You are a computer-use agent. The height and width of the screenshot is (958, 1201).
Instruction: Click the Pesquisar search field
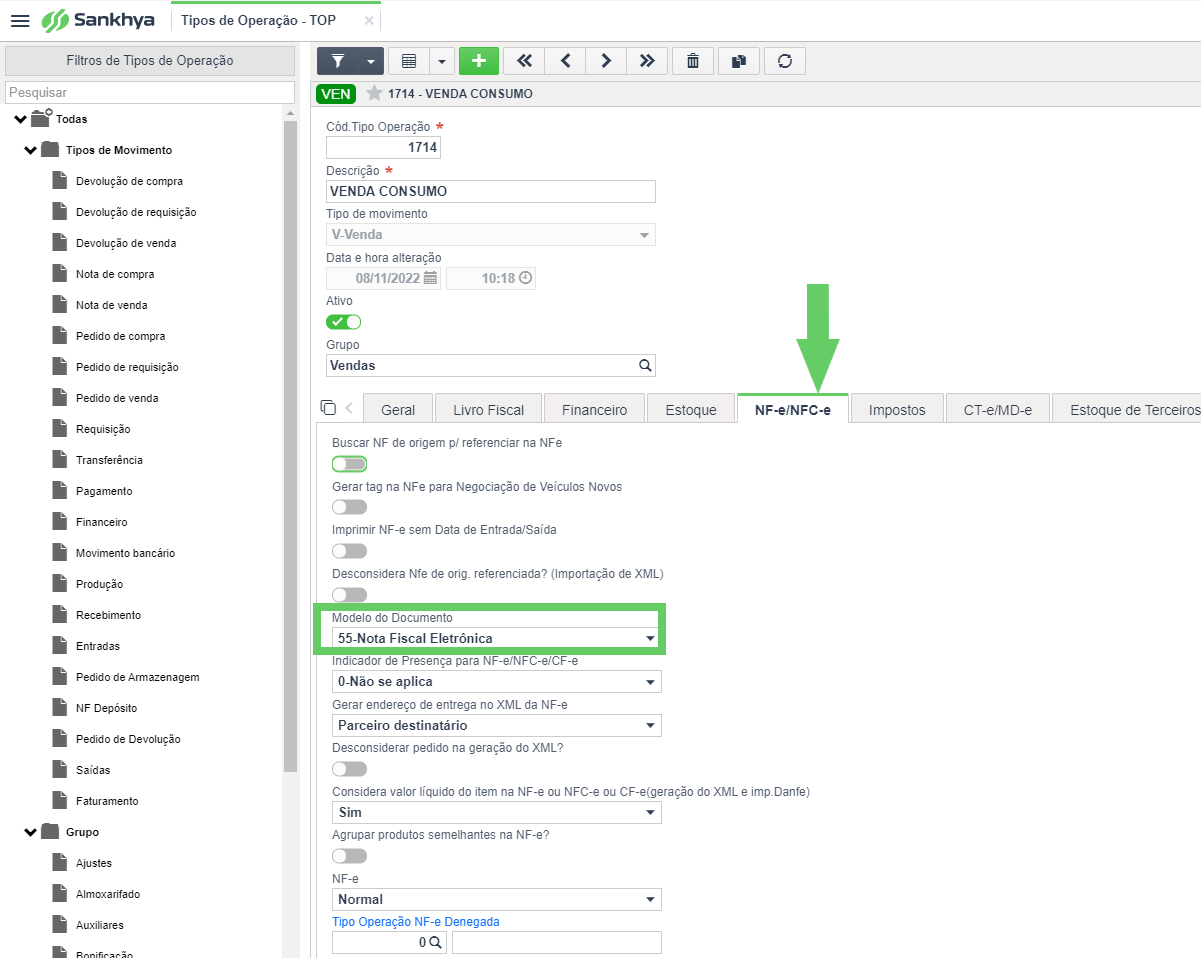click(150, 92)
